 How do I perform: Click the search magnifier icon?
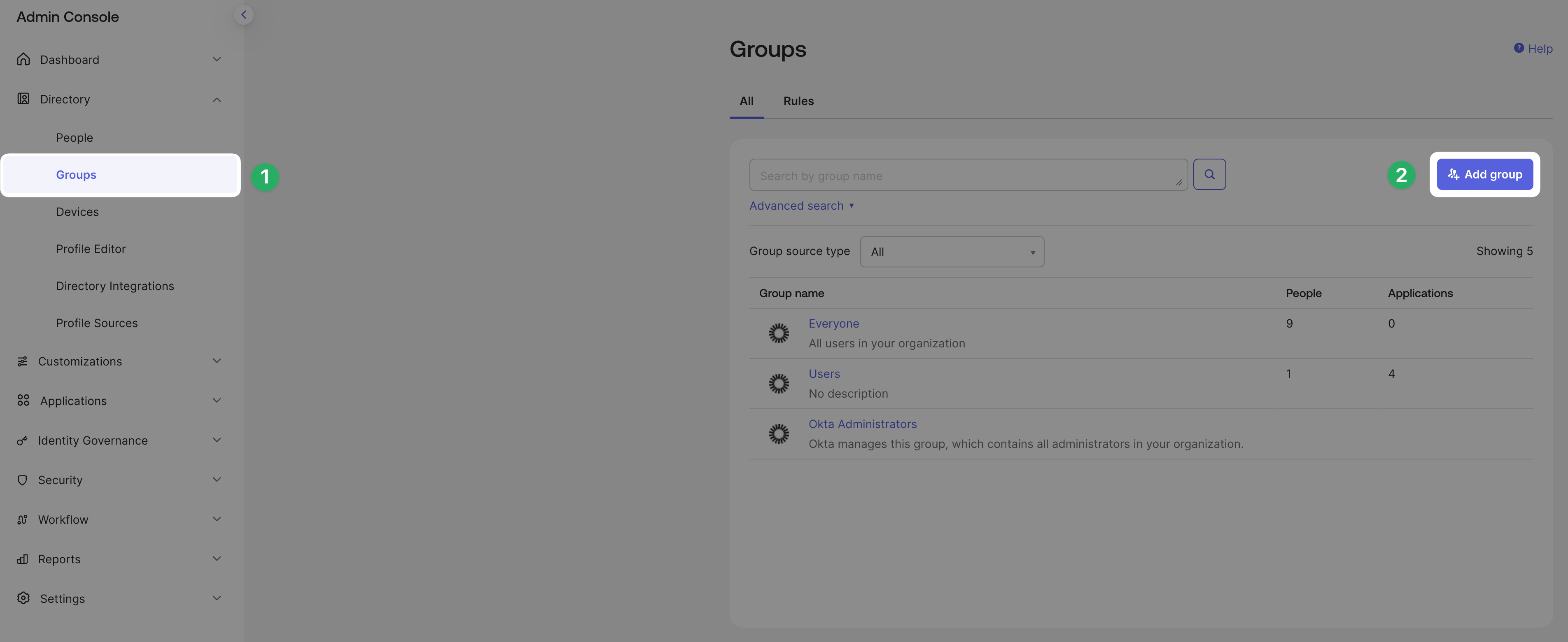point(1209,174)
